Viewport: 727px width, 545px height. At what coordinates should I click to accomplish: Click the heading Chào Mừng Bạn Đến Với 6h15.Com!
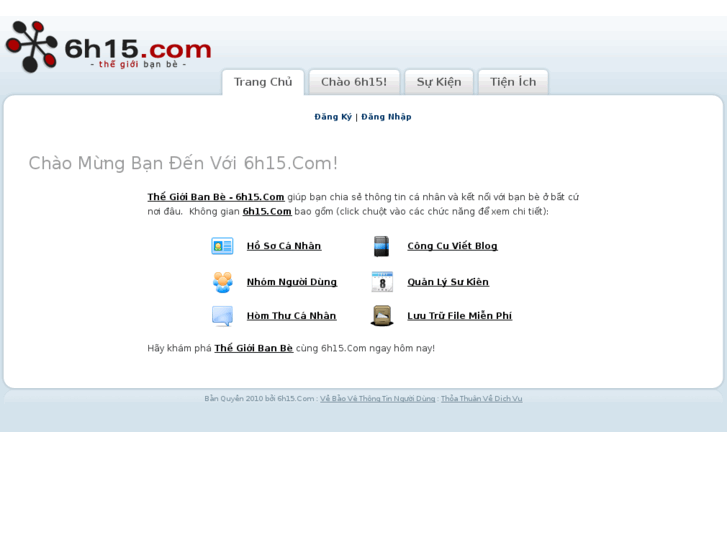[183, 163]
